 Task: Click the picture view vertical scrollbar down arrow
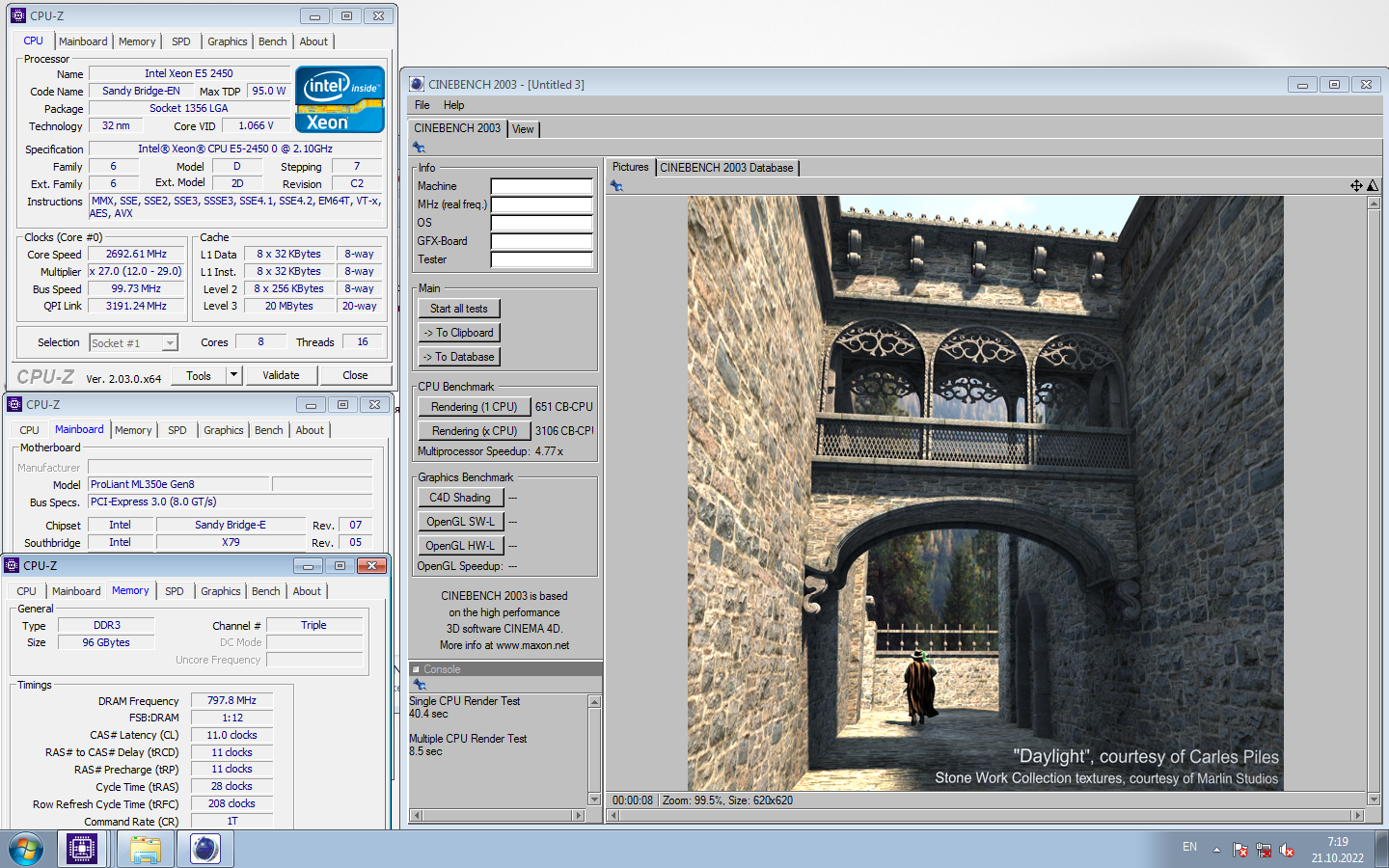1374,800
